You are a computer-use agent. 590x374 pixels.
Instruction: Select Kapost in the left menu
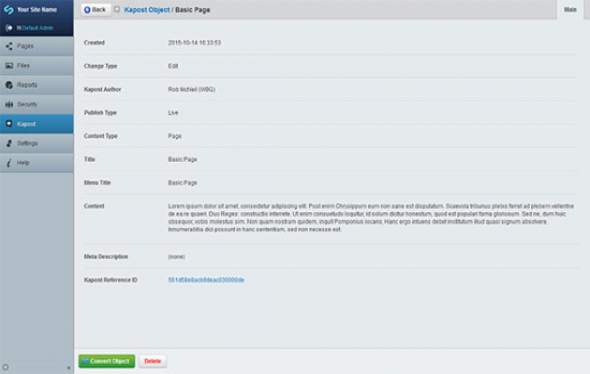tap(36, 124)
